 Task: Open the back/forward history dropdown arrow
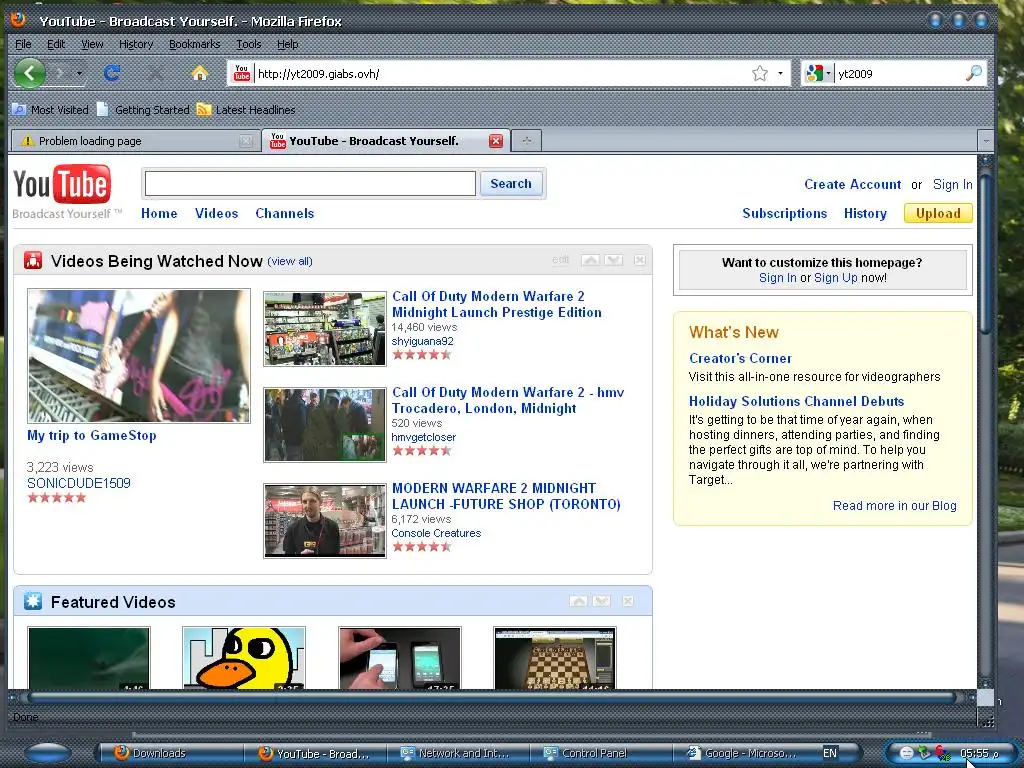point(79,73)
